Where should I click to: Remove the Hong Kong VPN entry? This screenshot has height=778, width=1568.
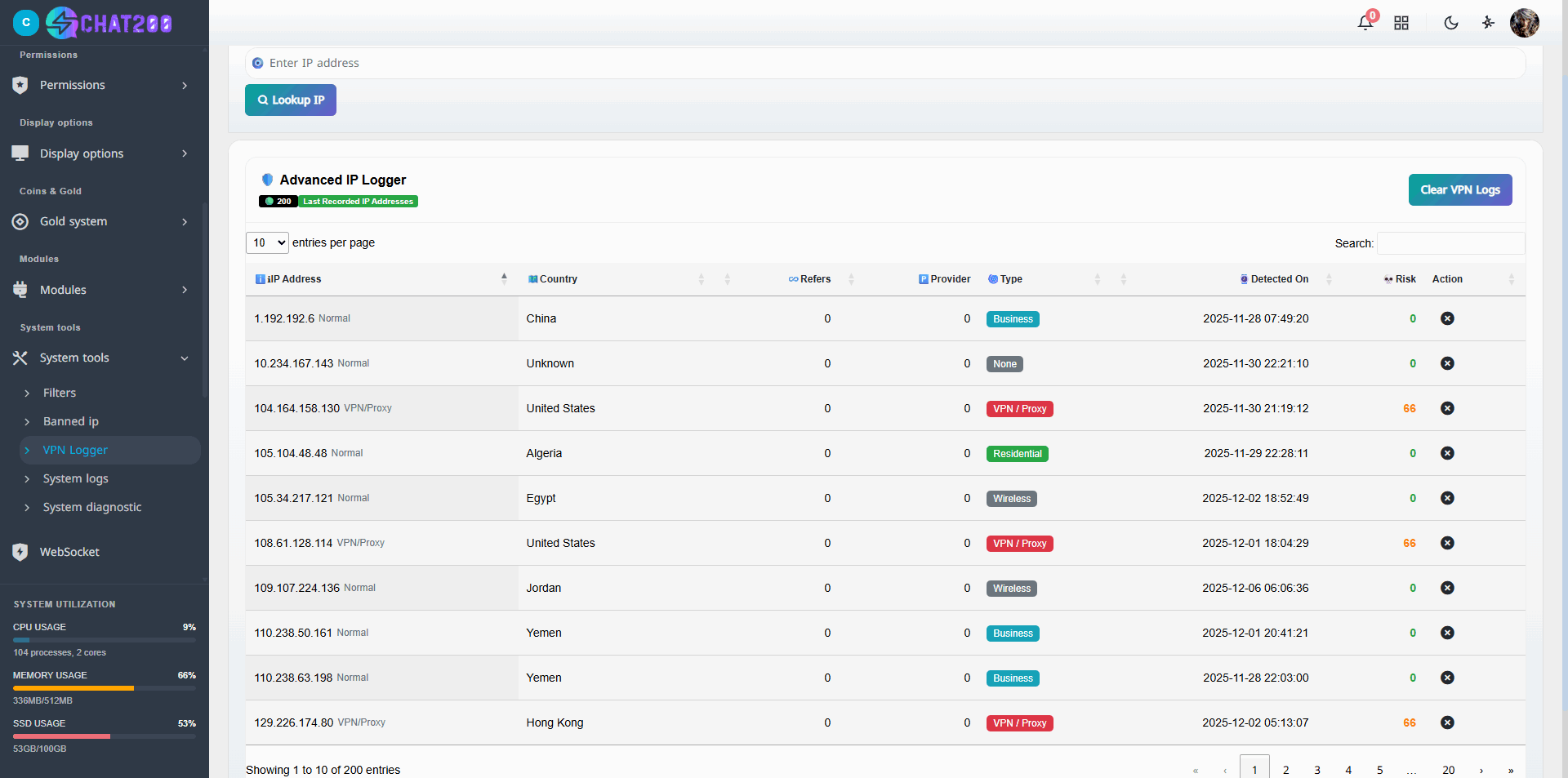1448,722
